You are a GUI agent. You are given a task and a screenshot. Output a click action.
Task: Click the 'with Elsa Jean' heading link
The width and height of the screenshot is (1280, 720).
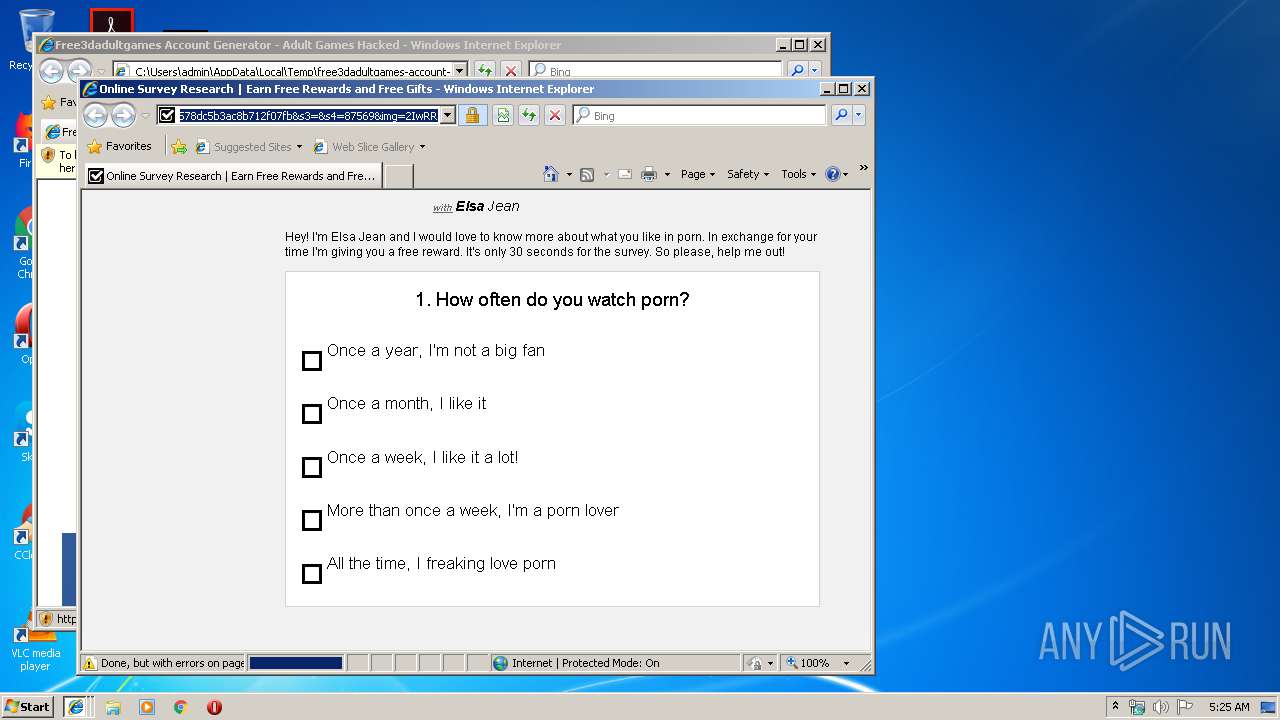pos(476,207)
